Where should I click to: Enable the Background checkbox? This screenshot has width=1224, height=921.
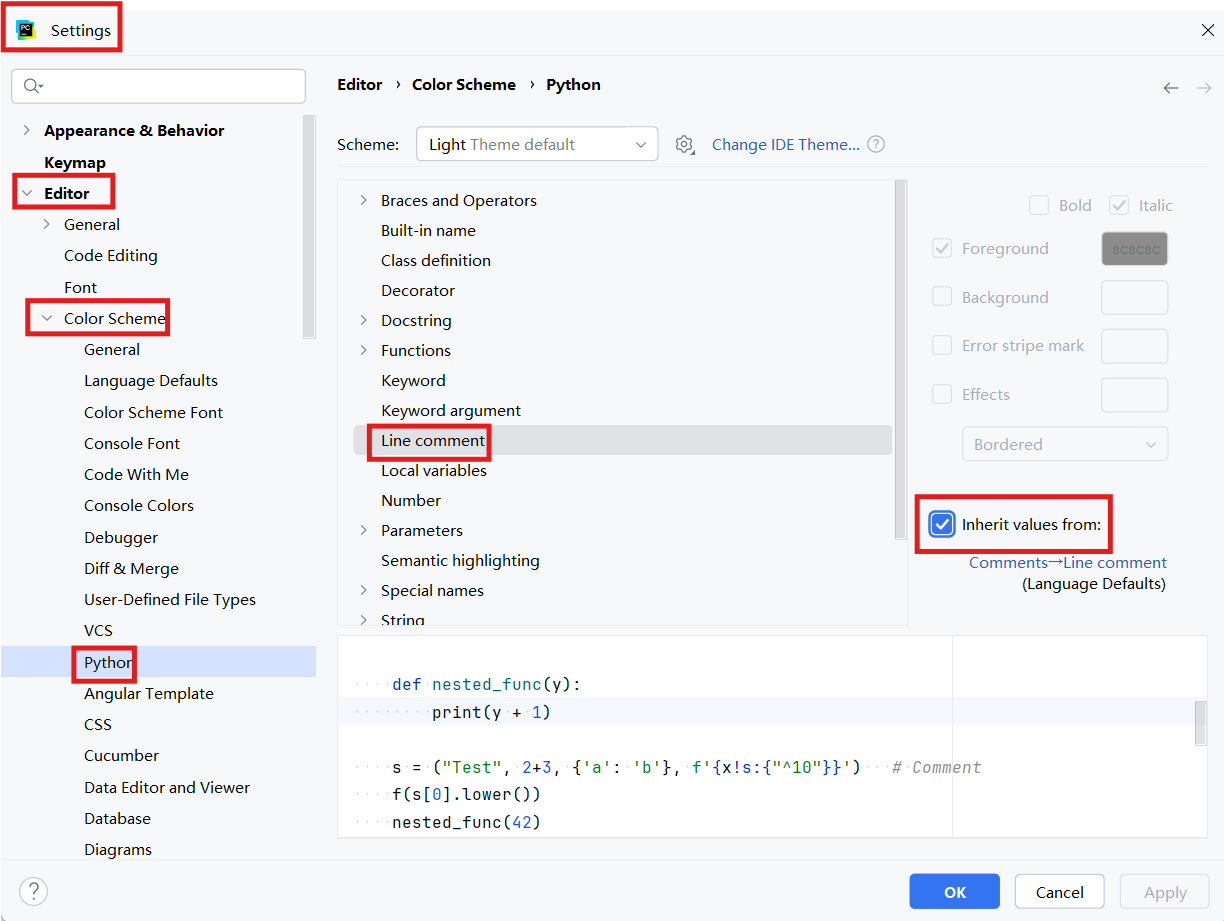tap(942, 297)
